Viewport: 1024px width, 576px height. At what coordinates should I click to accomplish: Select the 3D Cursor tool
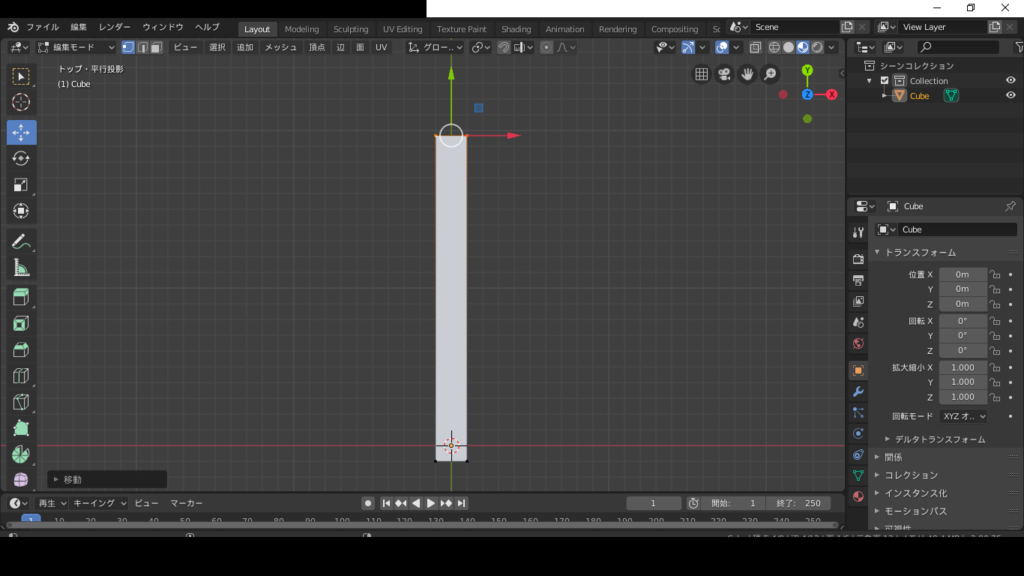(x=21, y=102)
